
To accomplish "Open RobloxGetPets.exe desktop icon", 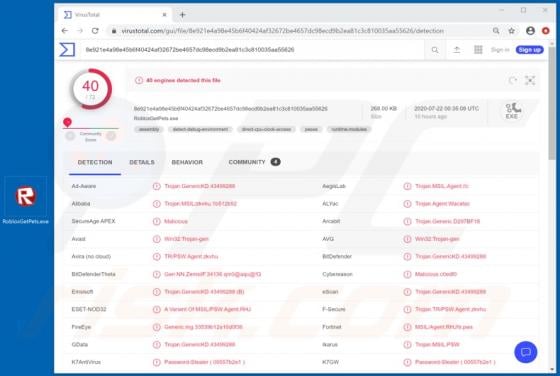I will click(25, 201).
